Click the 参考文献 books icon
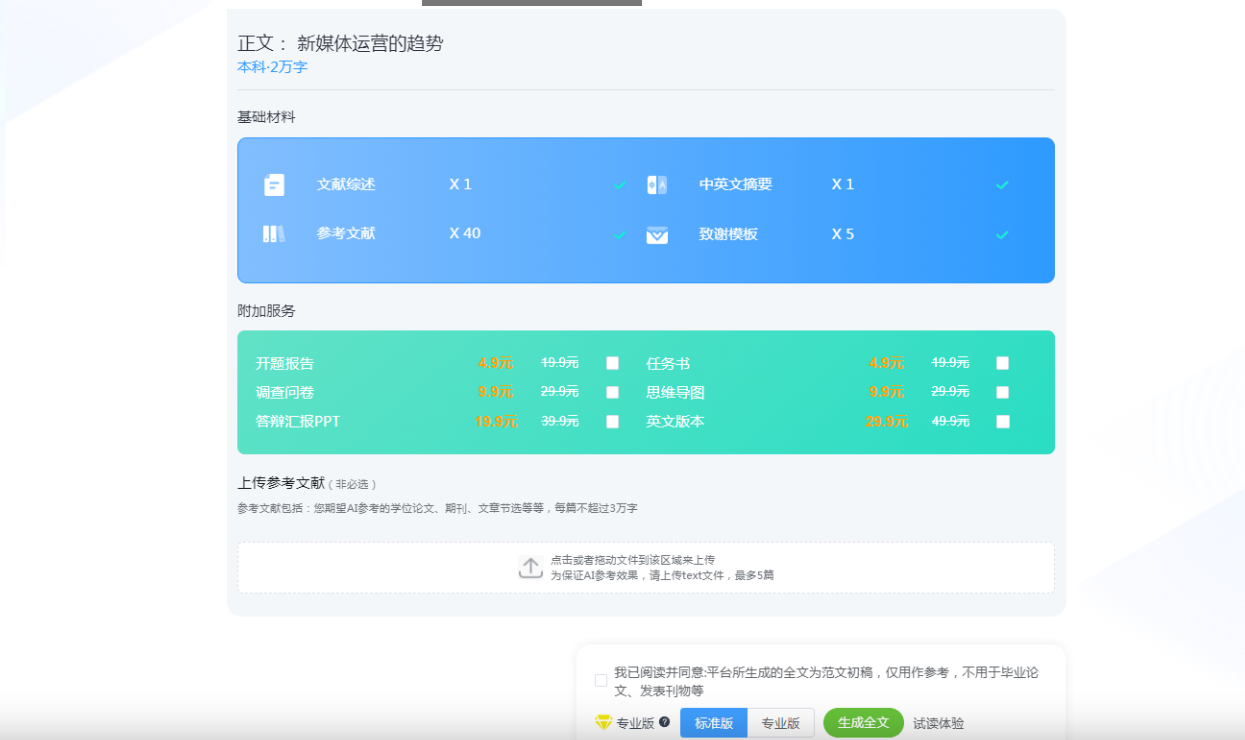The width and height of the screenshot is (1245, 740). pos(273,234)
